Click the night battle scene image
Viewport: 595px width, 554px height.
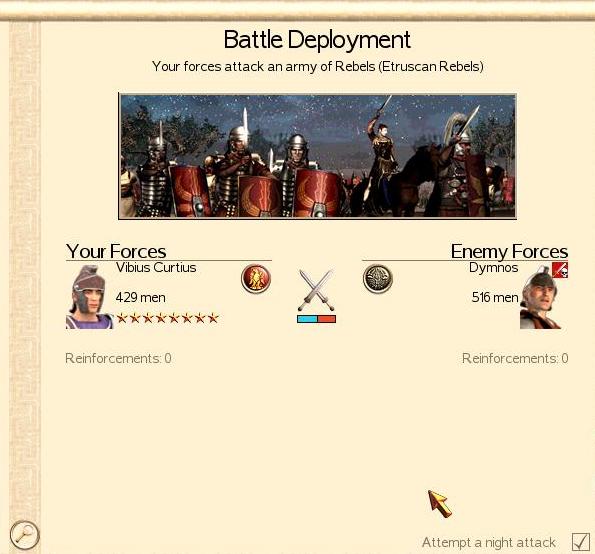[x=318, y=156]
